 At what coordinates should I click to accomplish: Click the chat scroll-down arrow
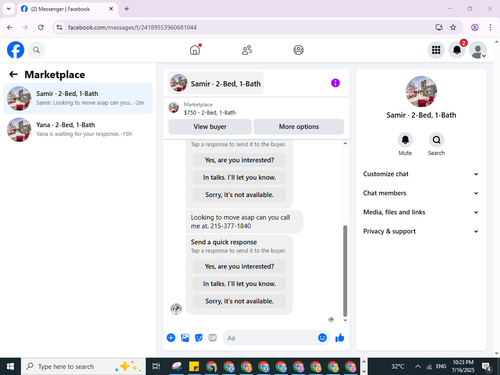point(345,320)
